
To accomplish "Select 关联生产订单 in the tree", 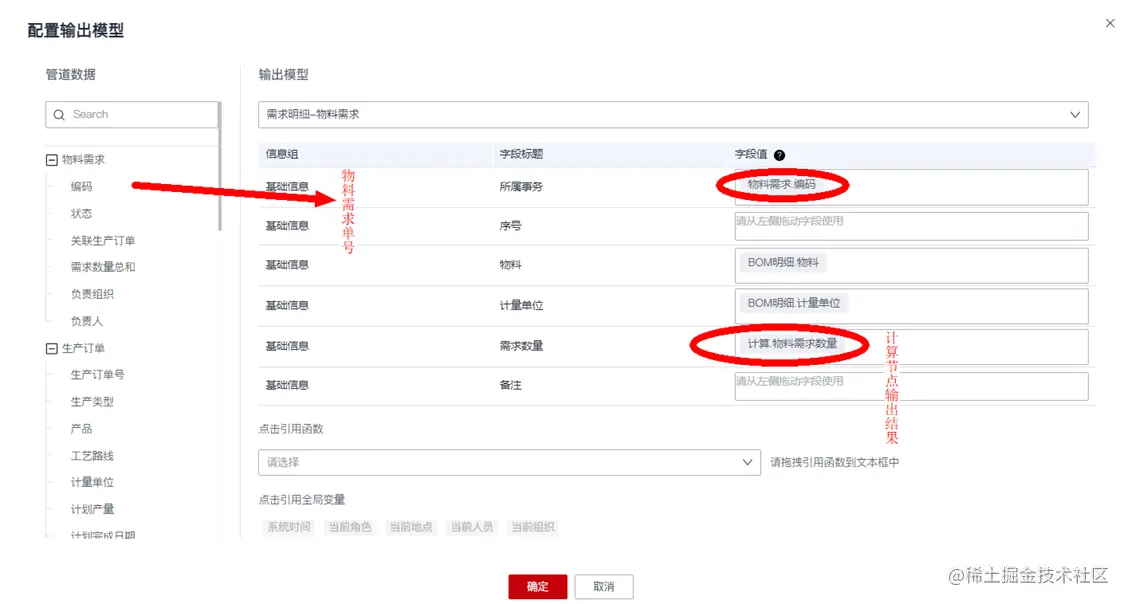I will 103,241.
